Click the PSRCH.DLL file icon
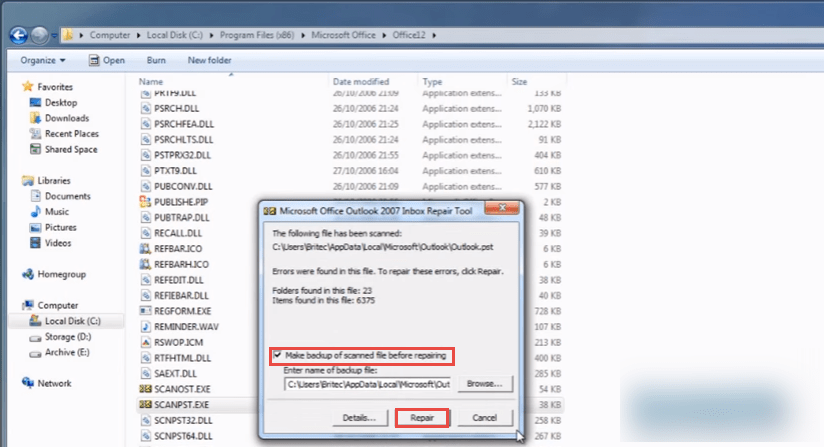 145,108
